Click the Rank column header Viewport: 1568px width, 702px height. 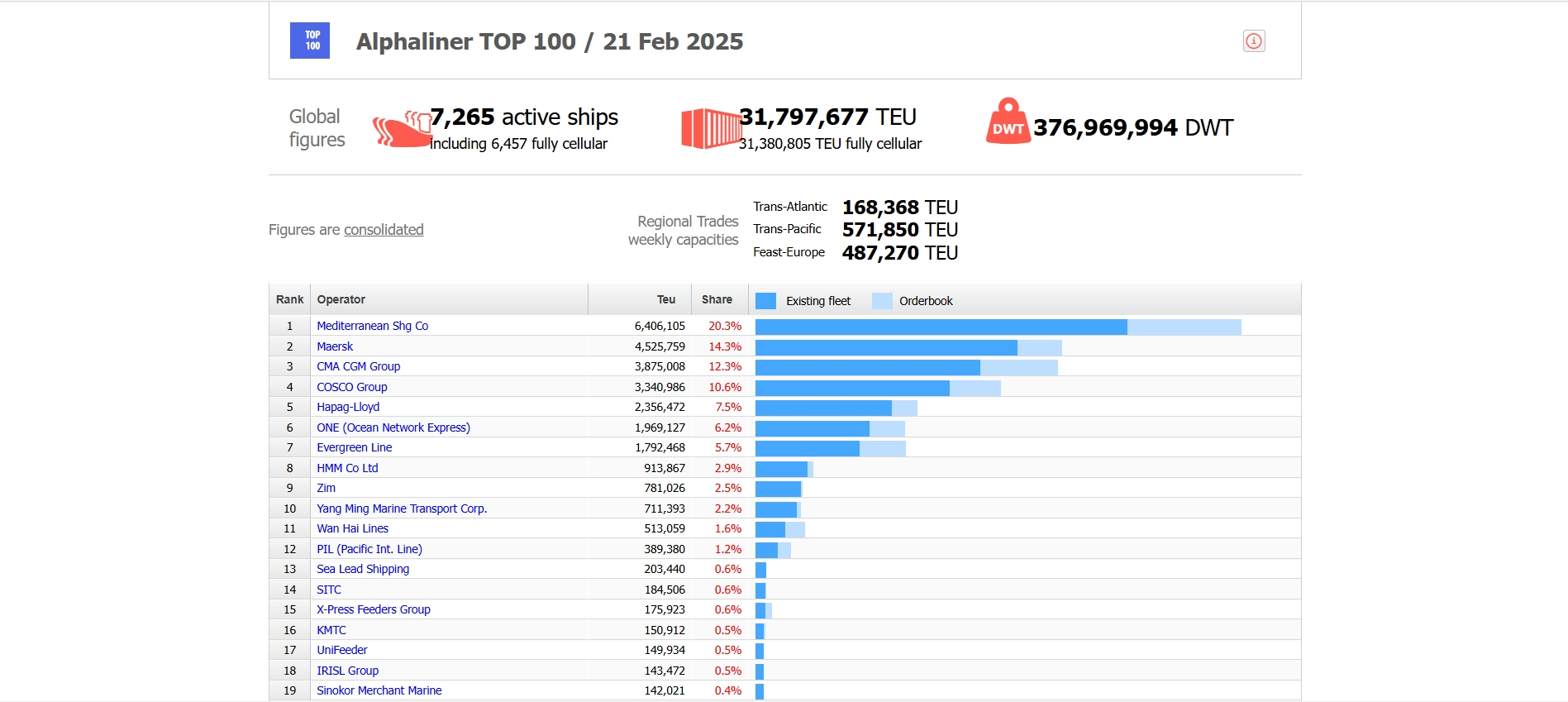pyautogui.click(x=290, y=299)
